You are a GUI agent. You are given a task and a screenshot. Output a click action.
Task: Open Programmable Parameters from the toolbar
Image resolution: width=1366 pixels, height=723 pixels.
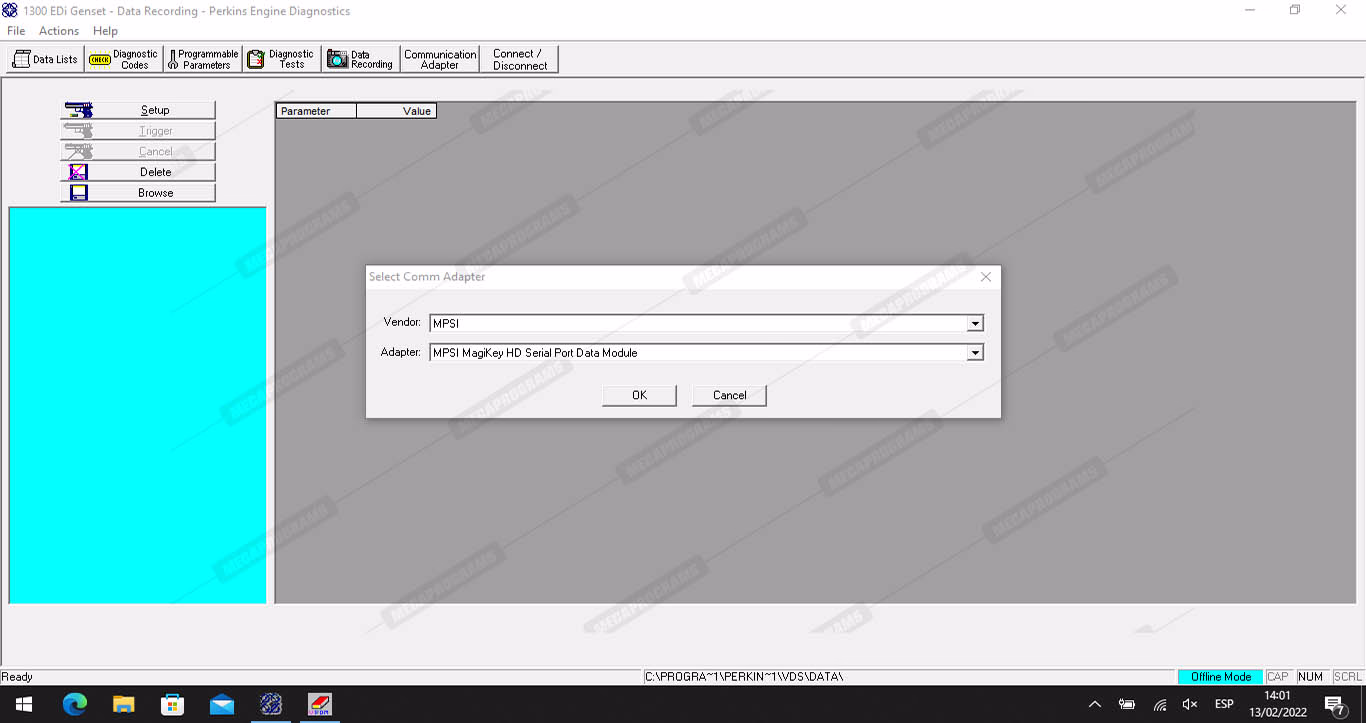coord(203,60)
